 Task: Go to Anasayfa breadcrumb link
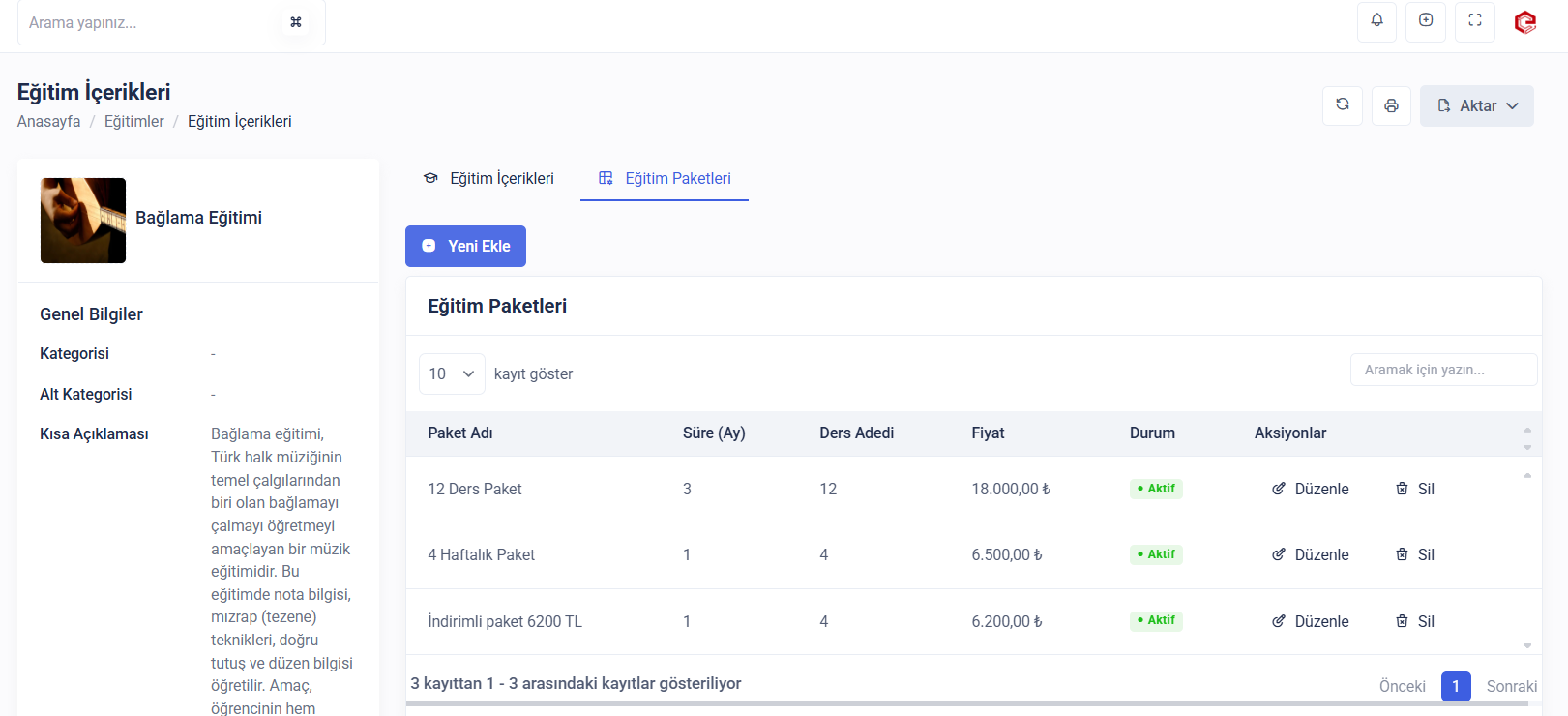point(48,121)
